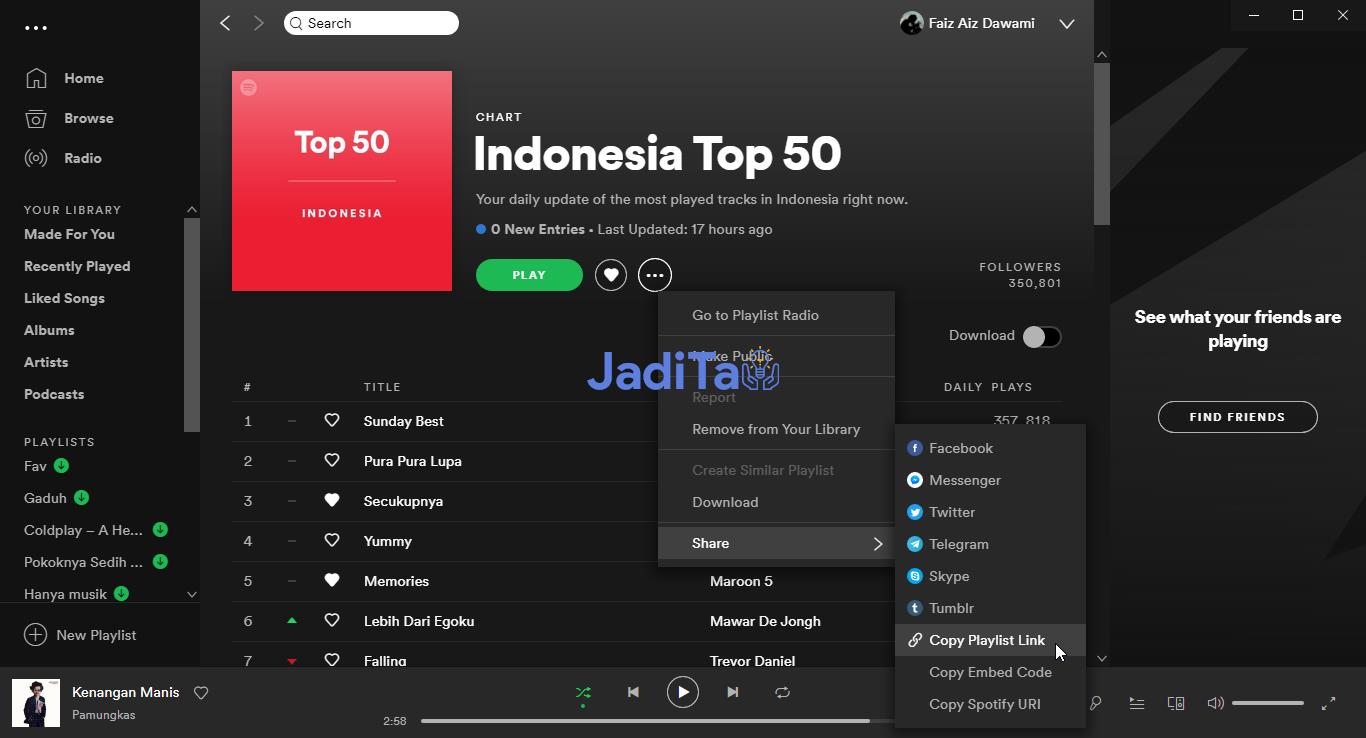Expand the user account dropdown arrow

tap(1067, 24)
